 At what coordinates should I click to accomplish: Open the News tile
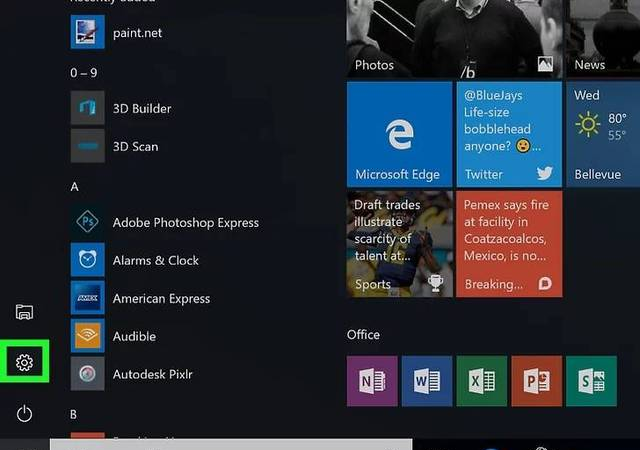coord(603,39)
